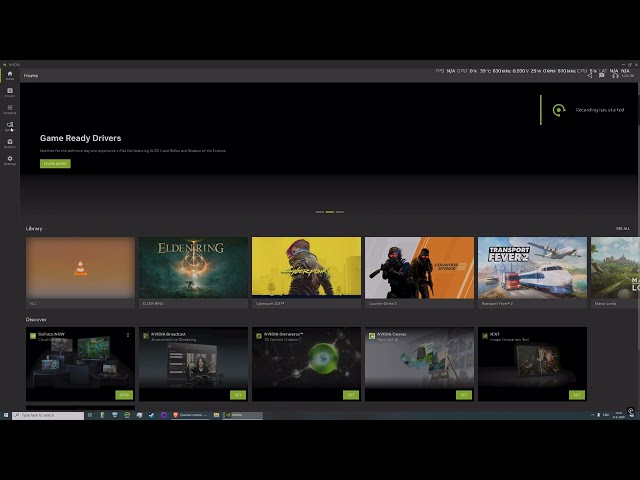Switch to the Brave browser taskbar item
This screenshot has width=640, height=480.
[190, 415]
